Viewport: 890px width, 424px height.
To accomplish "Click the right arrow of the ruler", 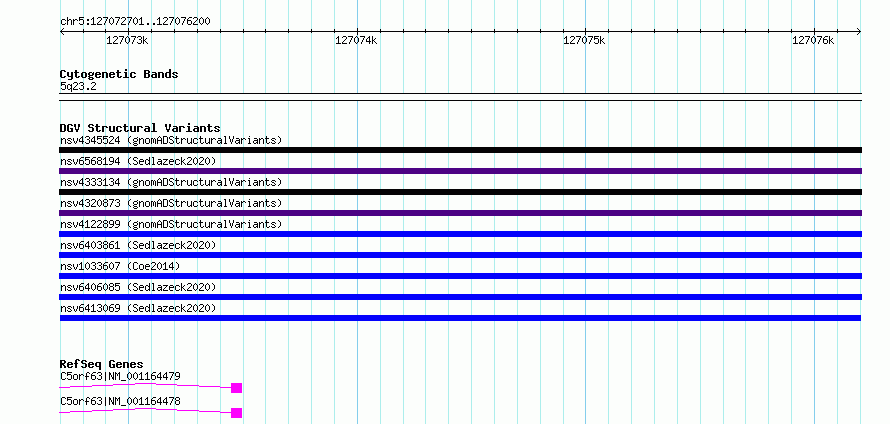I will click(859, 32).
